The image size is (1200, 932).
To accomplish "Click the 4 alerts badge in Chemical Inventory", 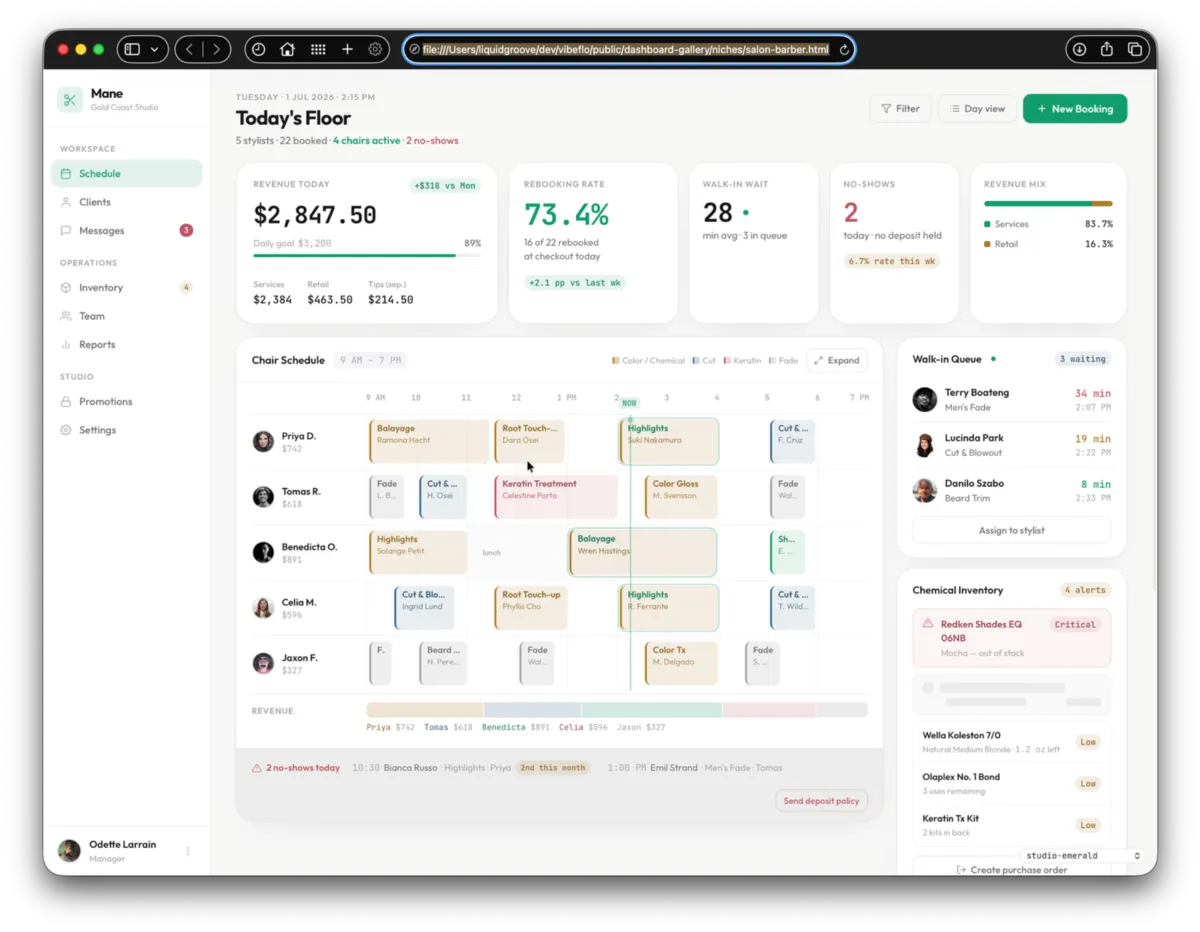I will pos(1085,590).
